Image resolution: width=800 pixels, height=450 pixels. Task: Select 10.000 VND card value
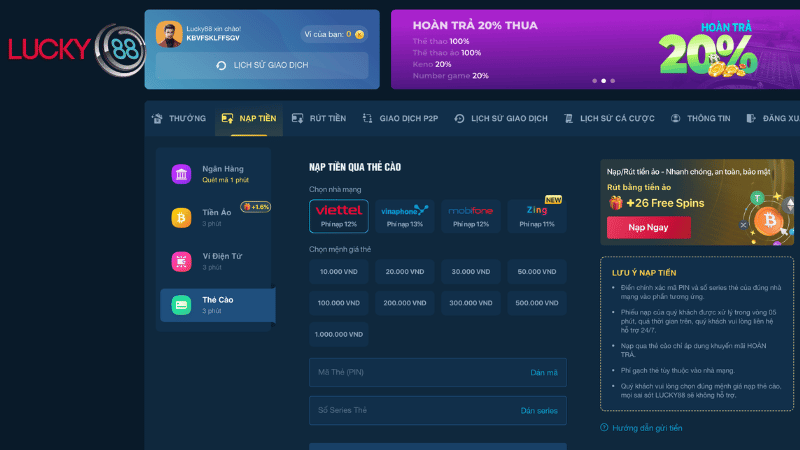(339, 271)
